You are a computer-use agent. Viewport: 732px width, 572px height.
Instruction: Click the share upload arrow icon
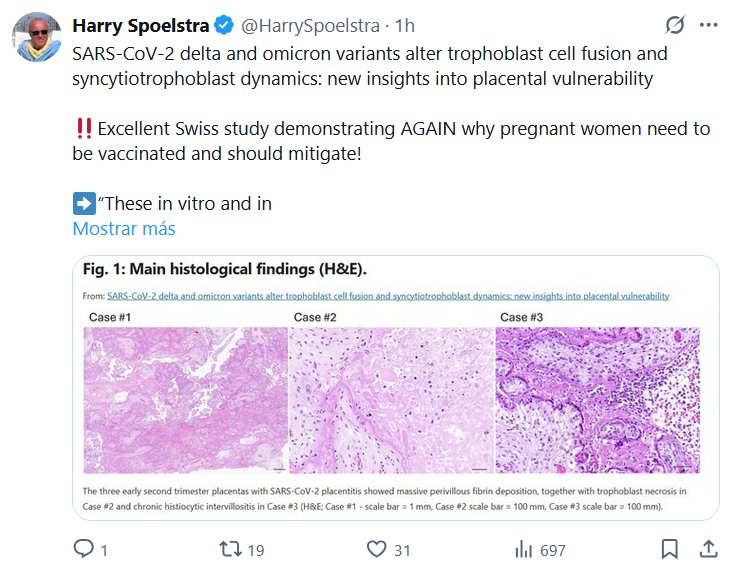click(707, 549)
